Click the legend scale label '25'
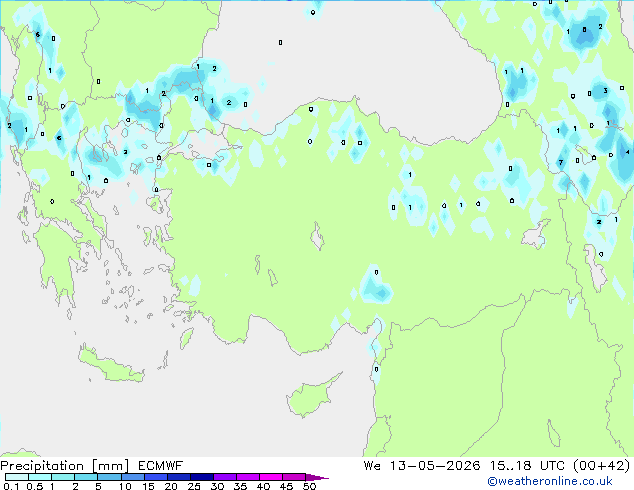The width and height of the screenshot is (634, 490). tap(194, 486)
